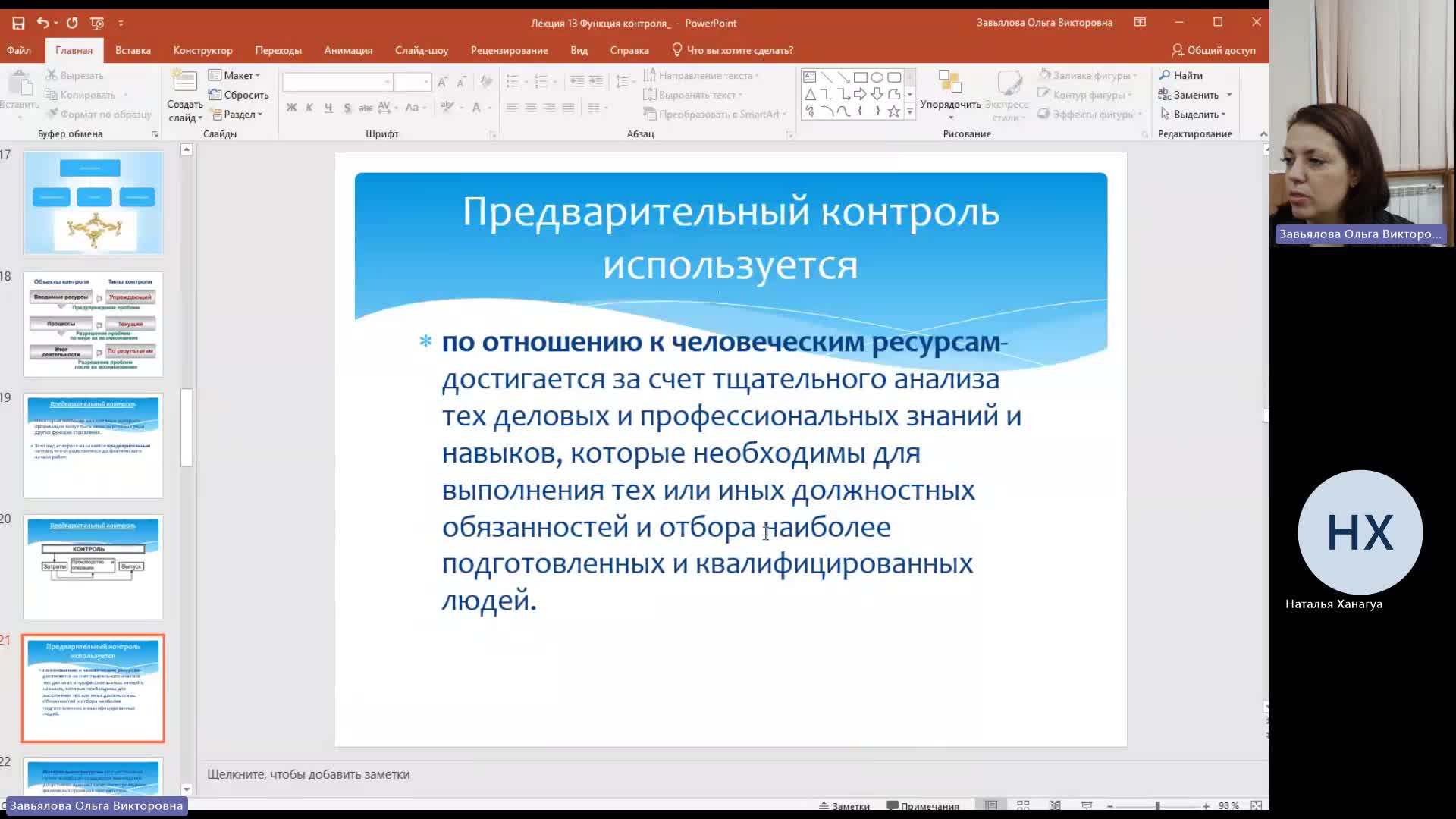Click the 'Что вы хотите сделать?' search box

[733, 50]
